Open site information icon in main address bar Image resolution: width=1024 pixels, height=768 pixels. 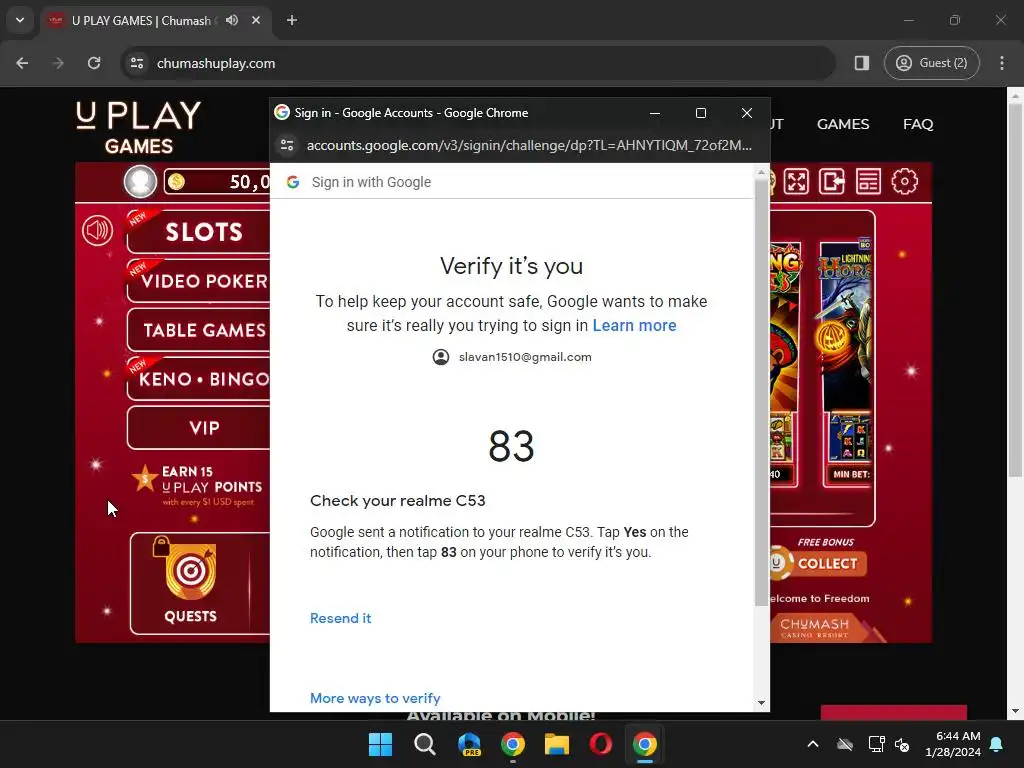click(137, 63)
